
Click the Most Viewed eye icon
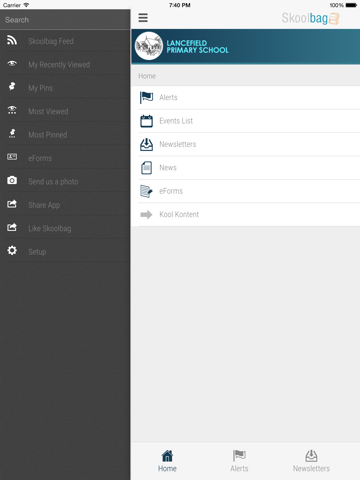12,110
